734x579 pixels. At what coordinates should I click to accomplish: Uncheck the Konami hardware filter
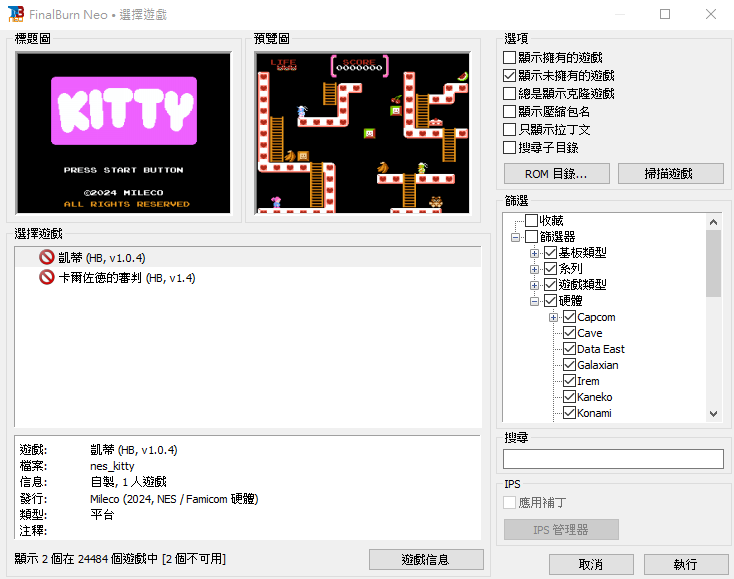(569, 413)
